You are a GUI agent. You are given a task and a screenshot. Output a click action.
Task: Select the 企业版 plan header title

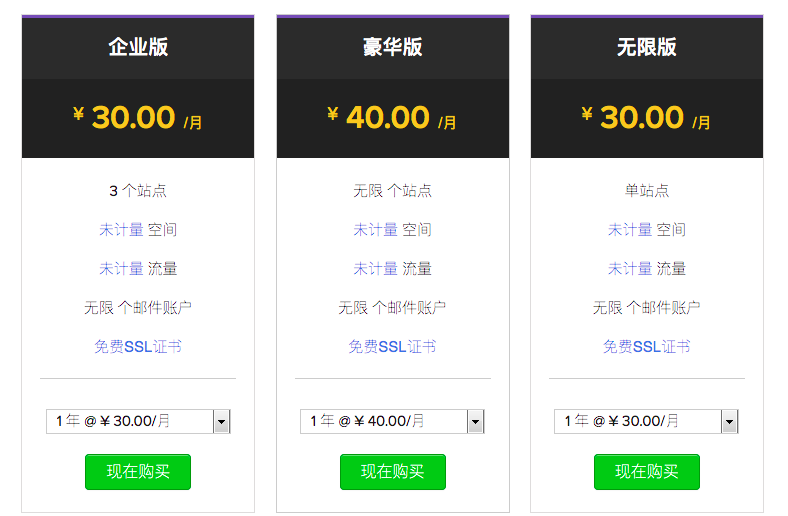coord(138,47)
